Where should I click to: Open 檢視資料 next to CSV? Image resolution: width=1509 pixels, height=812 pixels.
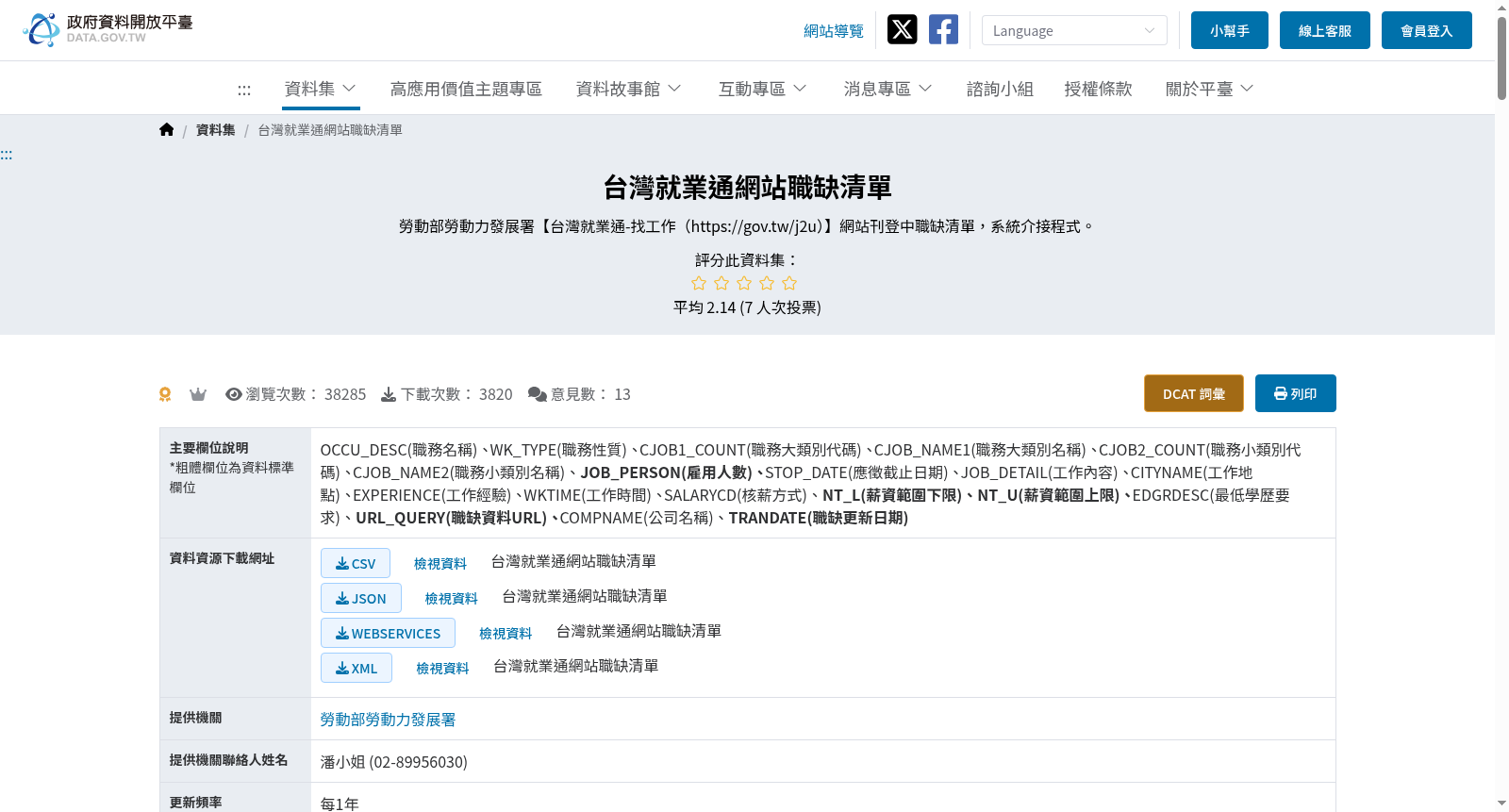pyautogui.click(x=440, y=563)
